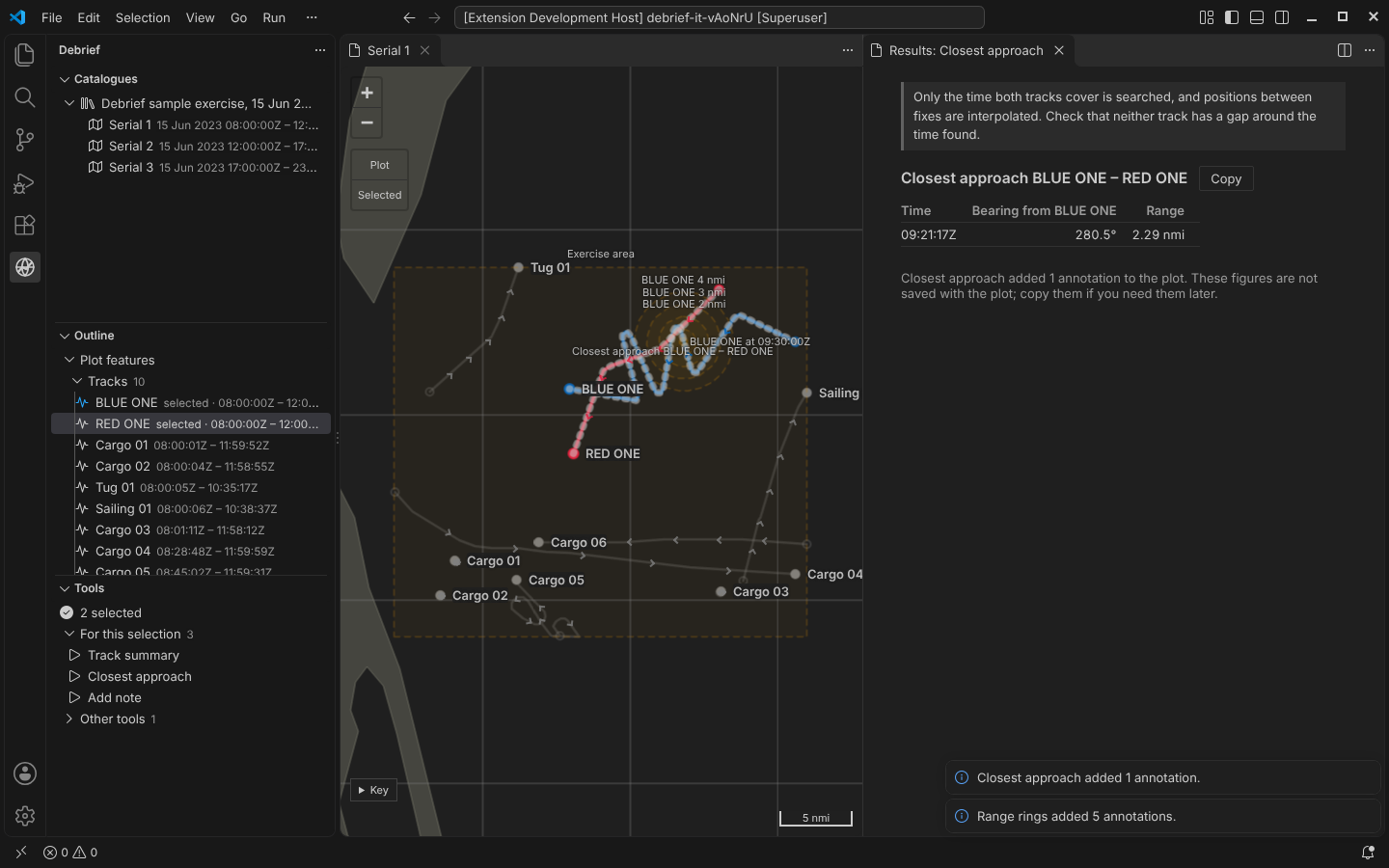Click the Go Forward arrow in title bar

click(434, 17)
